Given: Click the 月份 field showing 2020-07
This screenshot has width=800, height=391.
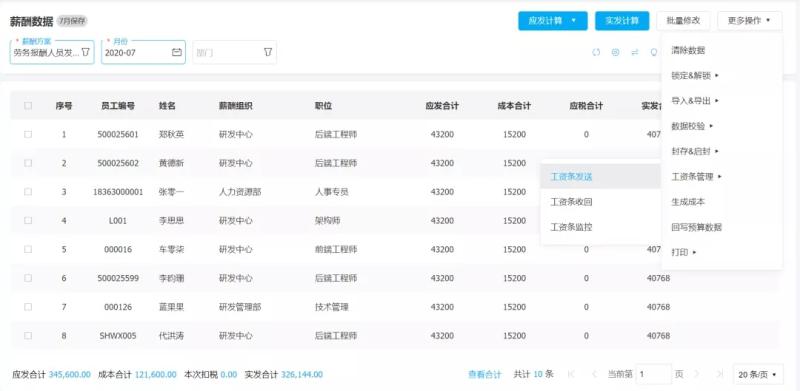Looking at the screenshot, I should 143,52.
